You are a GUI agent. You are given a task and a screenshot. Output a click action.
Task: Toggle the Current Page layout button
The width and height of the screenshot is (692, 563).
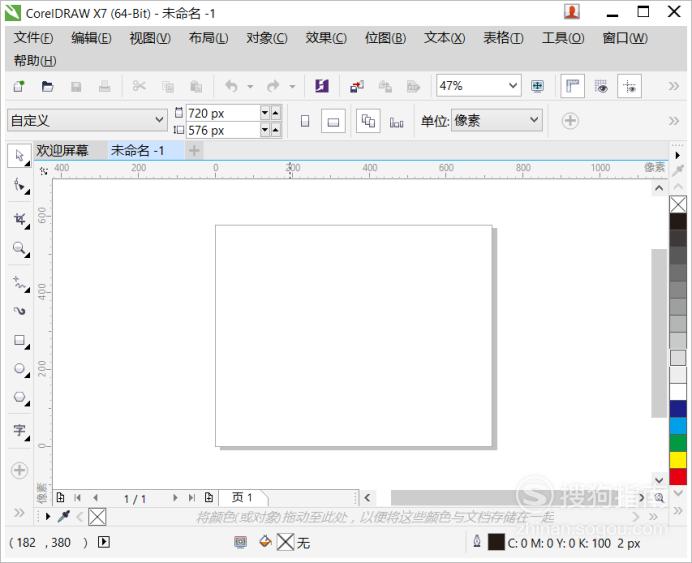coord(397,121)
